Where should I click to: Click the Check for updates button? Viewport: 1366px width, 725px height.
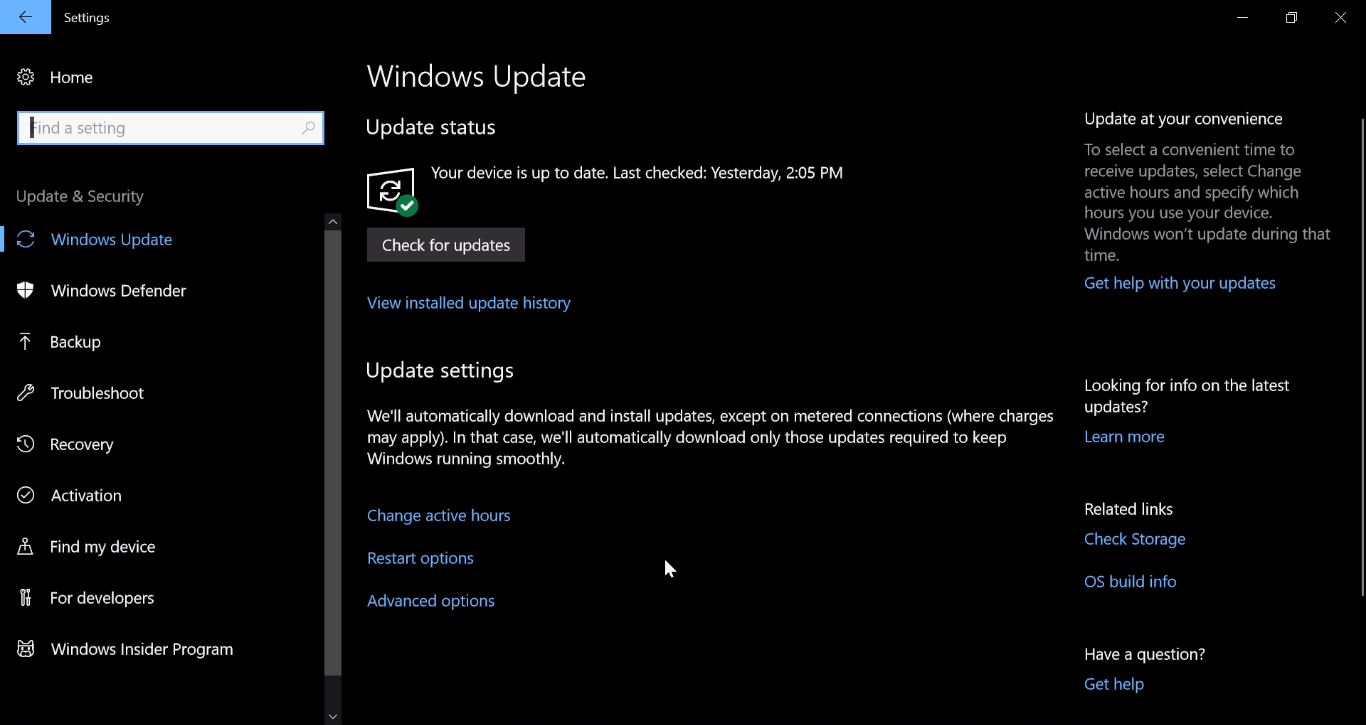[446, 245]
